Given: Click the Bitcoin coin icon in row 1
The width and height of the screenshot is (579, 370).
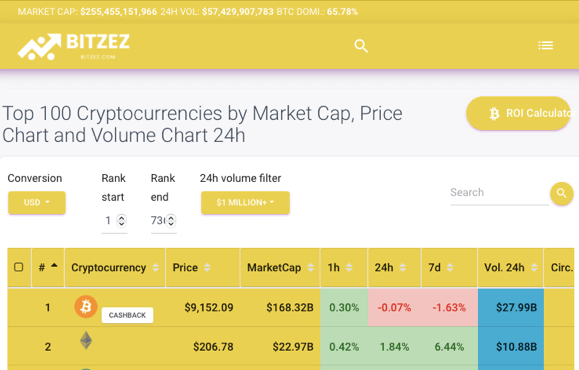Looking at the screenshot, I should tap(86, 306).
